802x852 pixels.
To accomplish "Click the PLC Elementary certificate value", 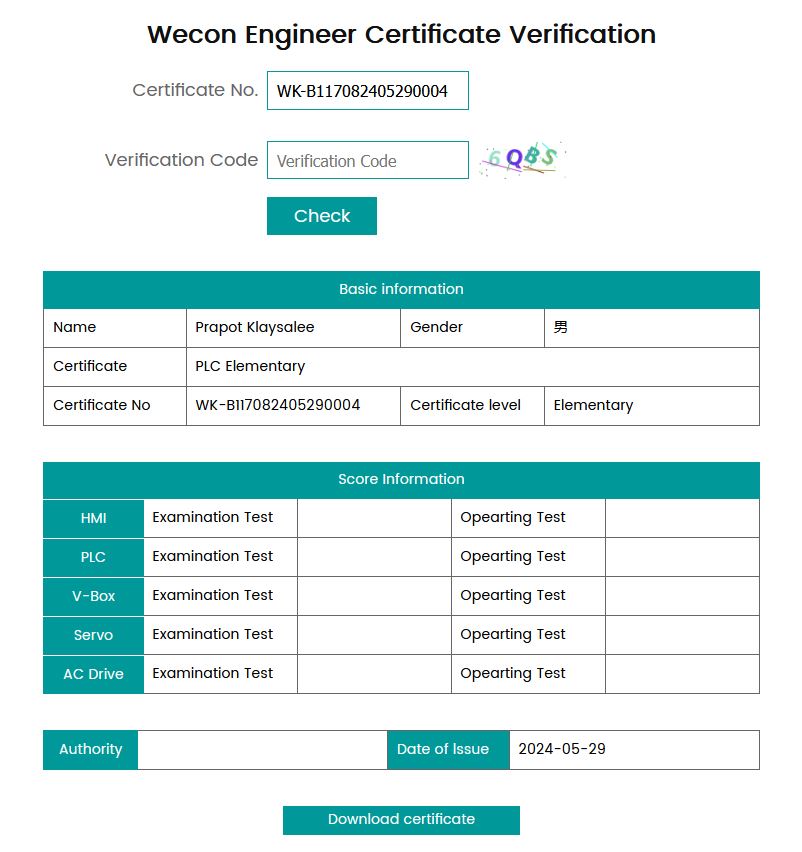I will pos(250,366).
